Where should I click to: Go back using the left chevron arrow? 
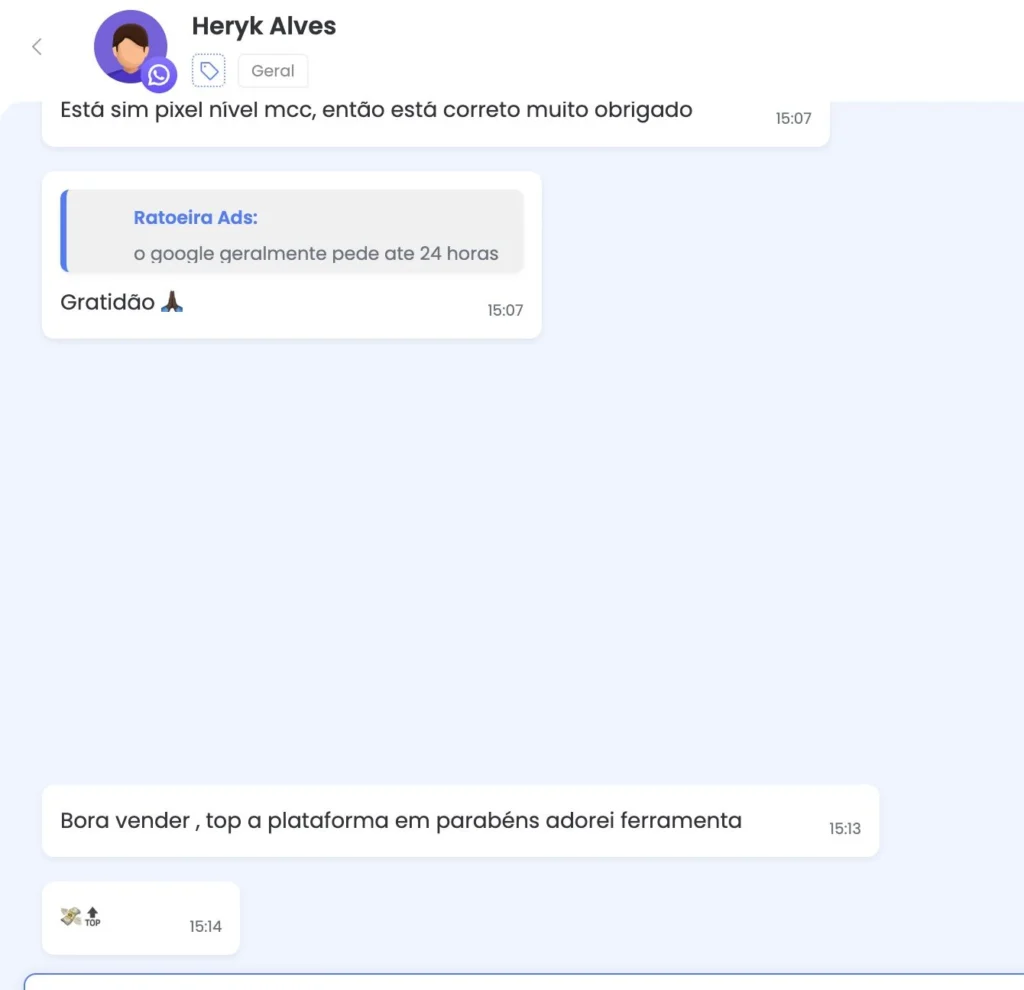(x=37, y=47)
